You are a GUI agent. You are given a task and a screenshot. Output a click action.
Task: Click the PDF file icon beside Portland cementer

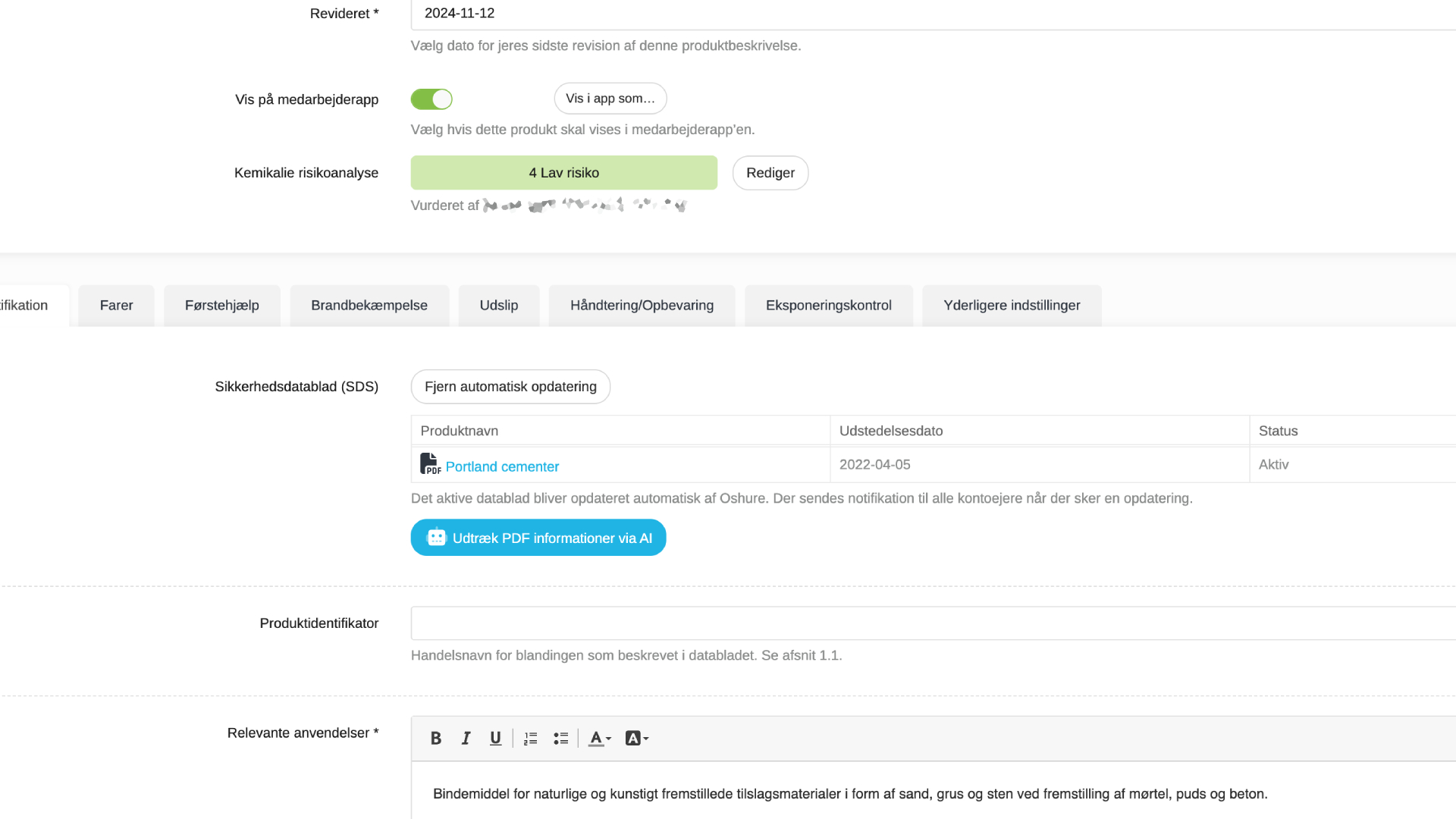pos(430,464)
